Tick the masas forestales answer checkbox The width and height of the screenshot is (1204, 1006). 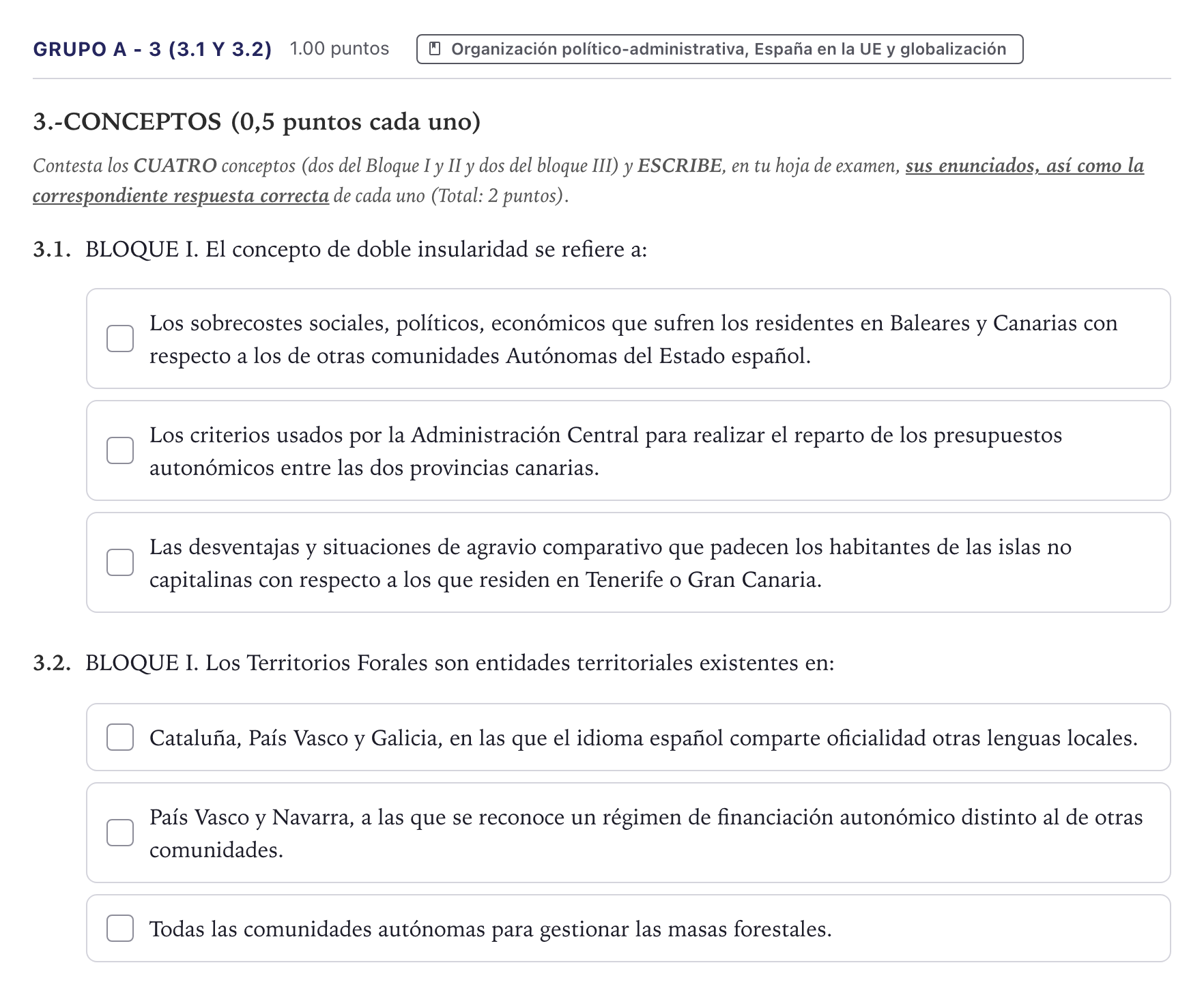click(120, 928)
